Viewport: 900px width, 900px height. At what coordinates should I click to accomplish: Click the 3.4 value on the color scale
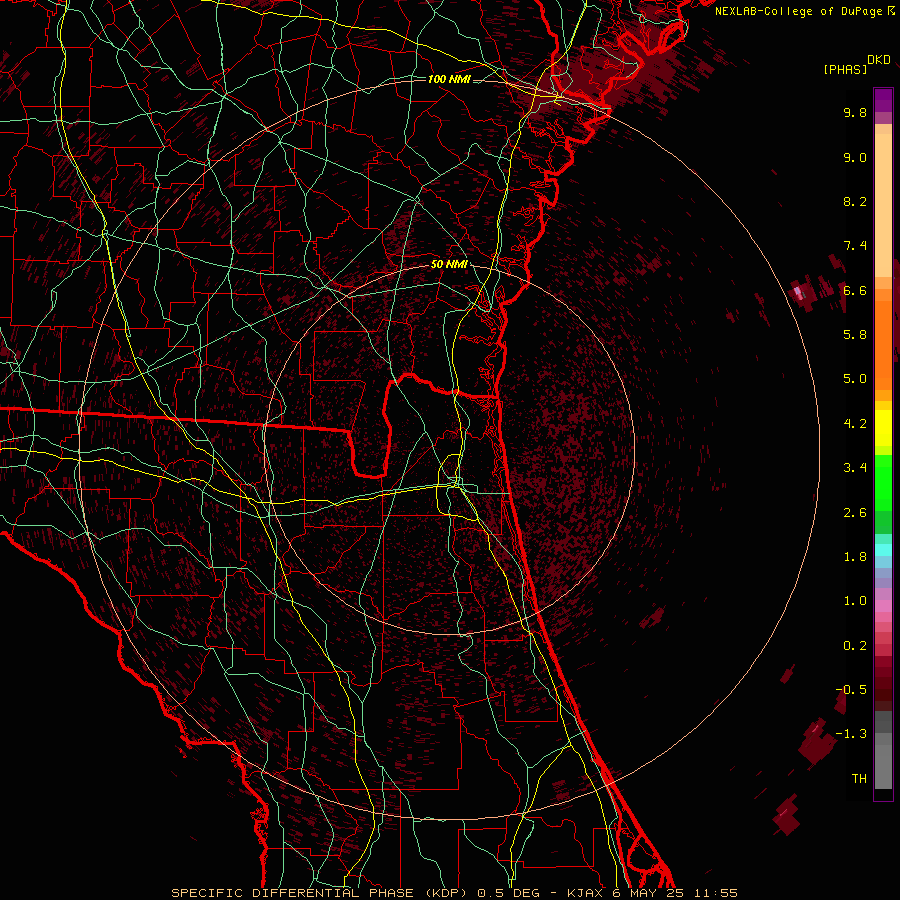point(855,468)
